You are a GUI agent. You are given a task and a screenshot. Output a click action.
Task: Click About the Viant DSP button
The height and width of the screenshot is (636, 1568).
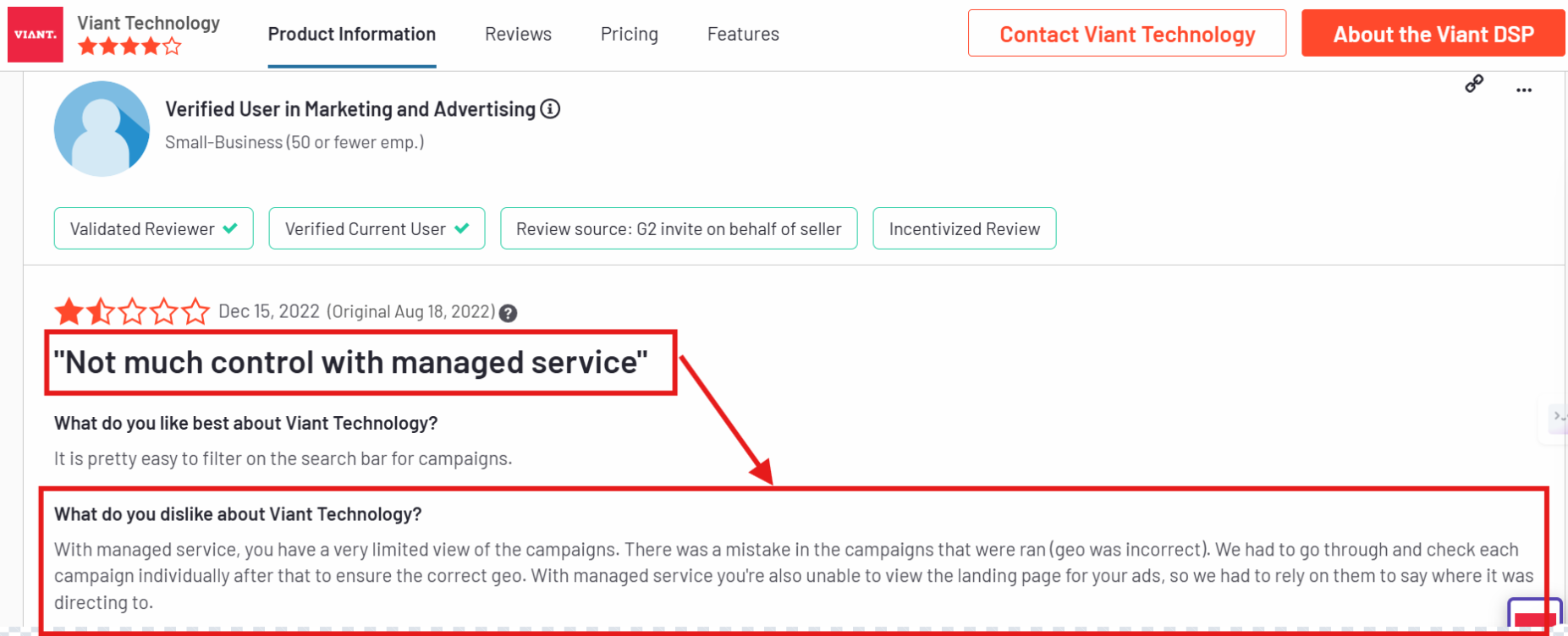point(1433,34)
